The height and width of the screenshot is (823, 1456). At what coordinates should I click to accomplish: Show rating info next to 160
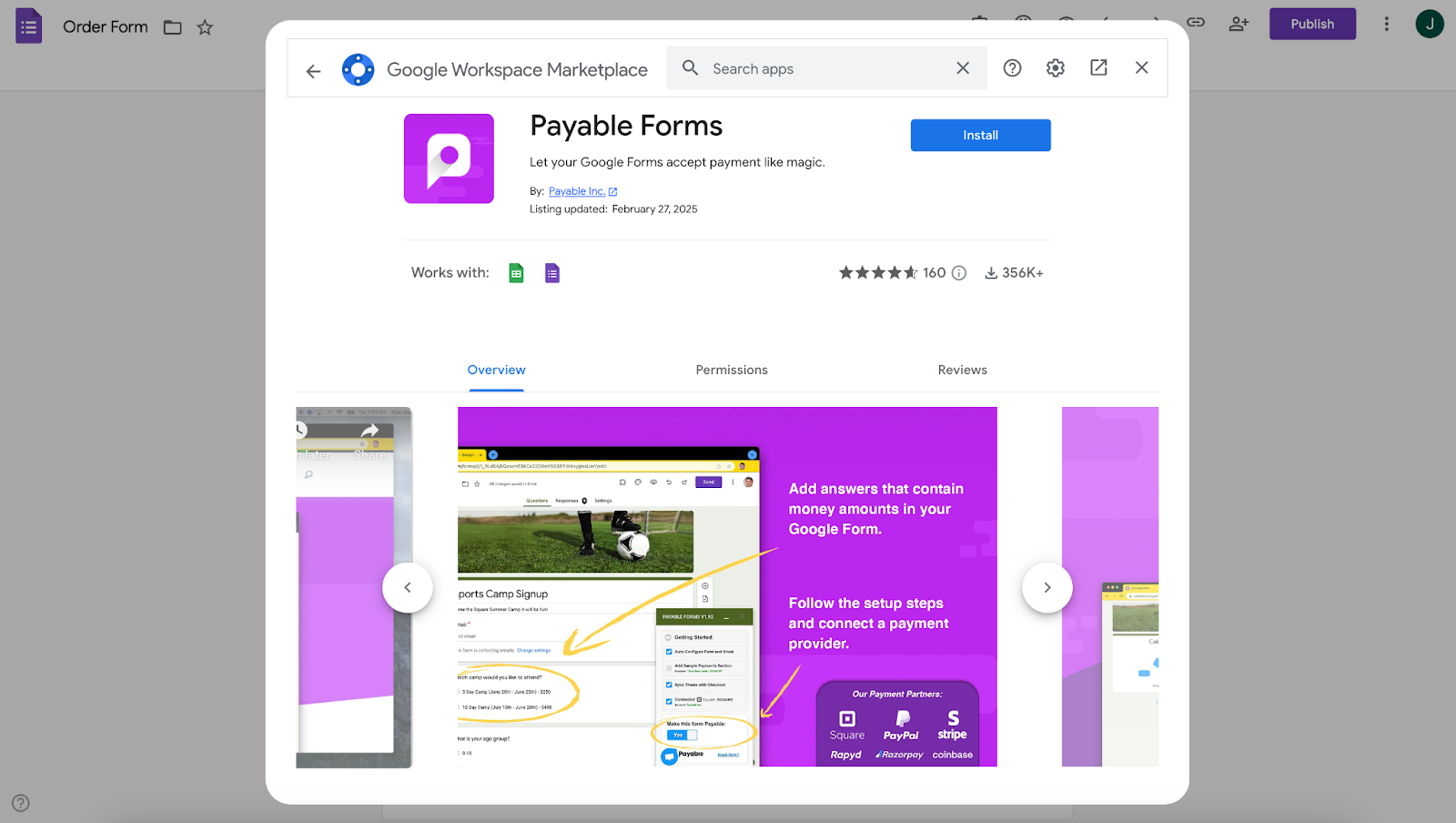point(959,273)
